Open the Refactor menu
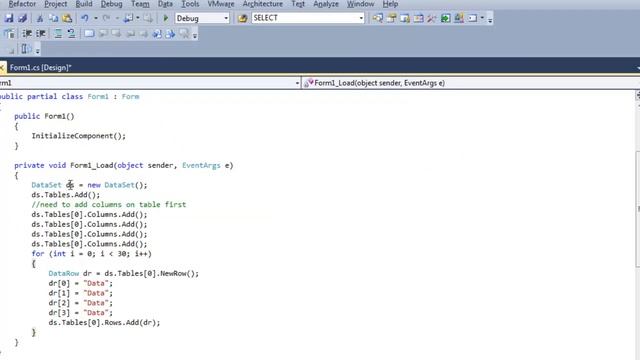 coord(22,4)
